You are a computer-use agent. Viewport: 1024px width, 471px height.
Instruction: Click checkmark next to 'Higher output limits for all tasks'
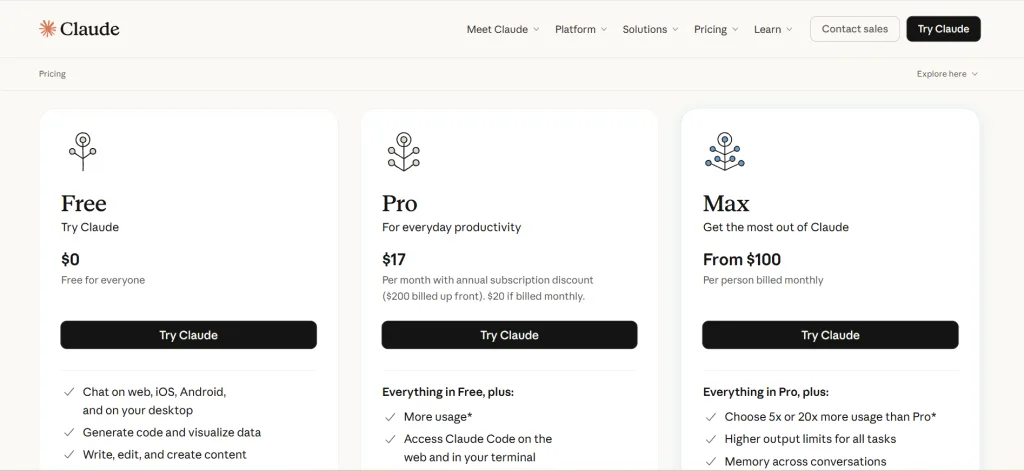click(711, 439)
